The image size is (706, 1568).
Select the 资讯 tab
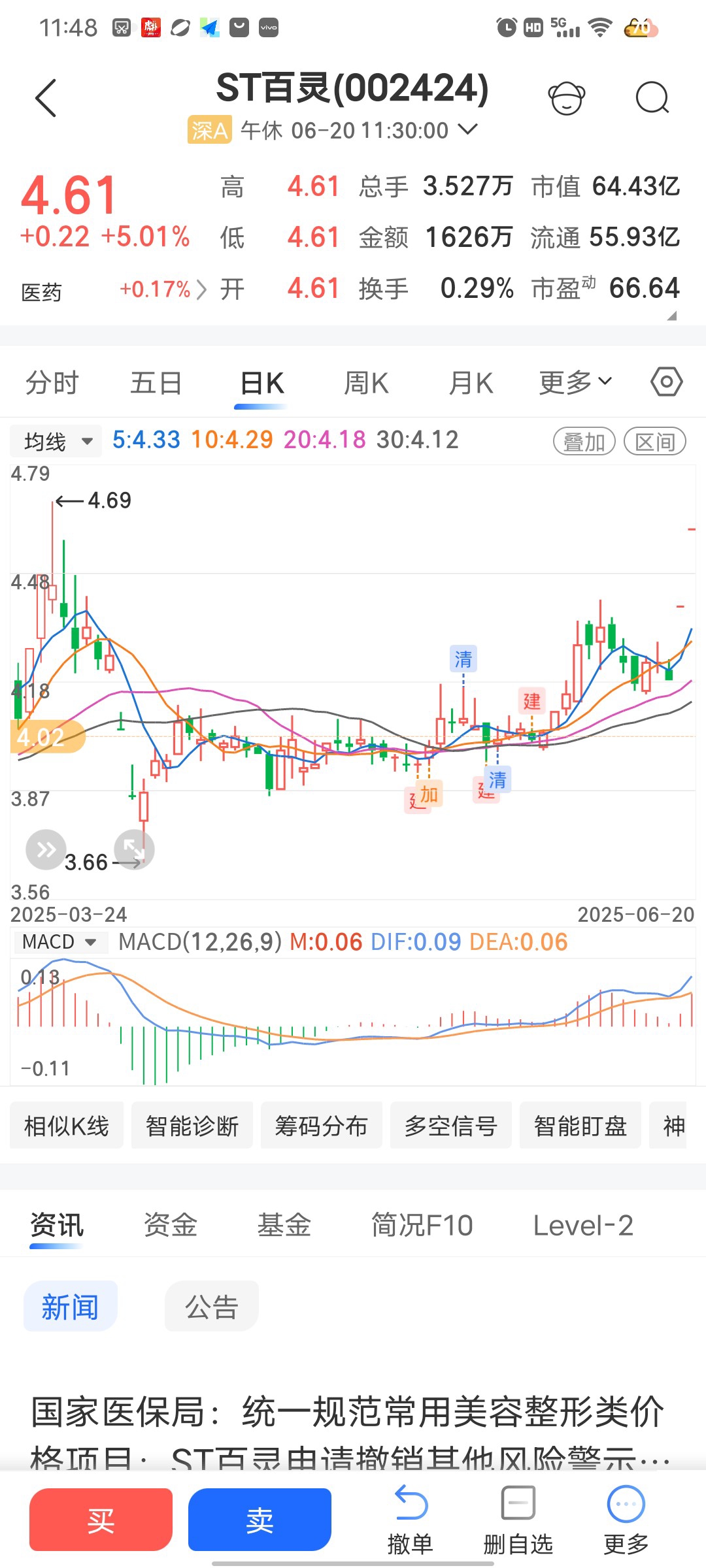(x=57, y=1225)
